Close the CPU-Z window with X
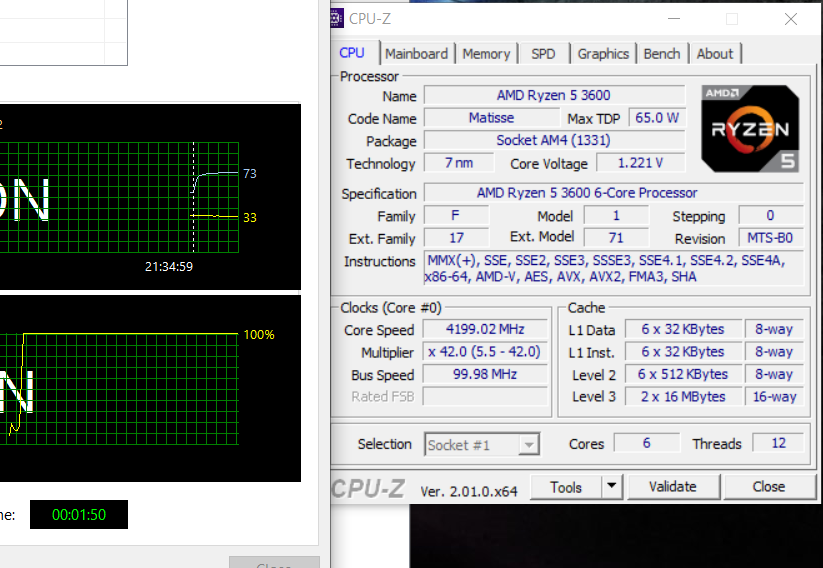 point(790,19)
